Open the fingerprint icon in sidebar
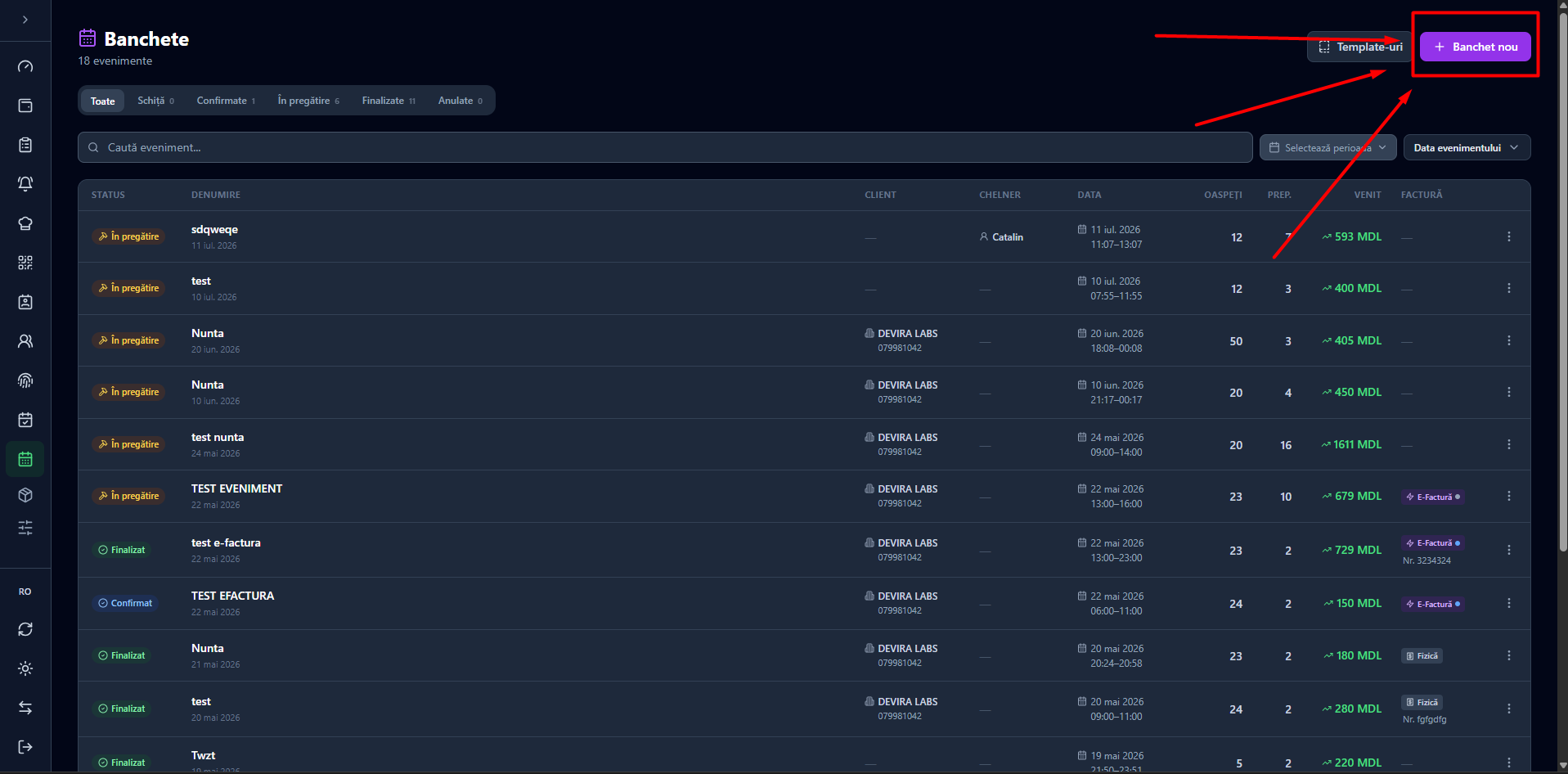This screenshot has height=774, width=1568. (x=25, y=380)
